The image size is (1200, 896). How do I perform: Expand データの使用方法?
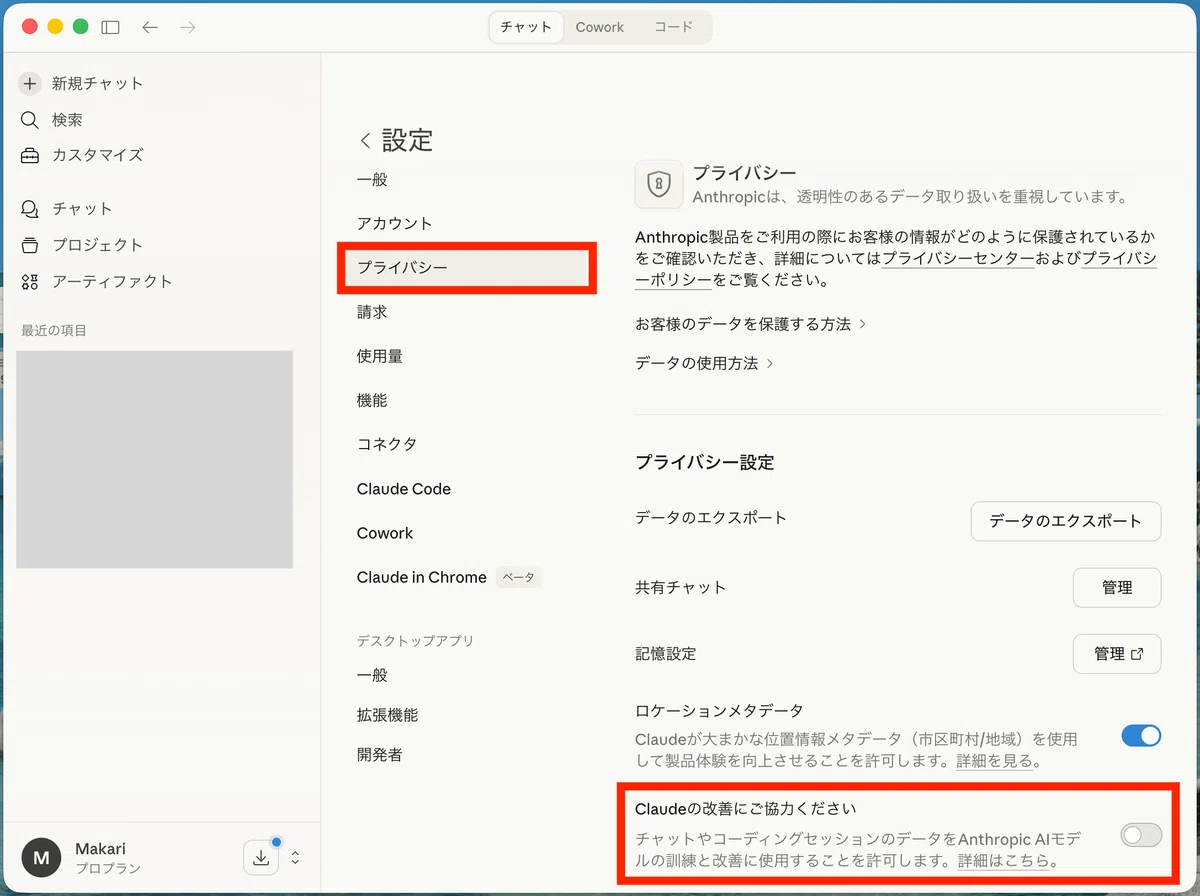coord(704,364)
